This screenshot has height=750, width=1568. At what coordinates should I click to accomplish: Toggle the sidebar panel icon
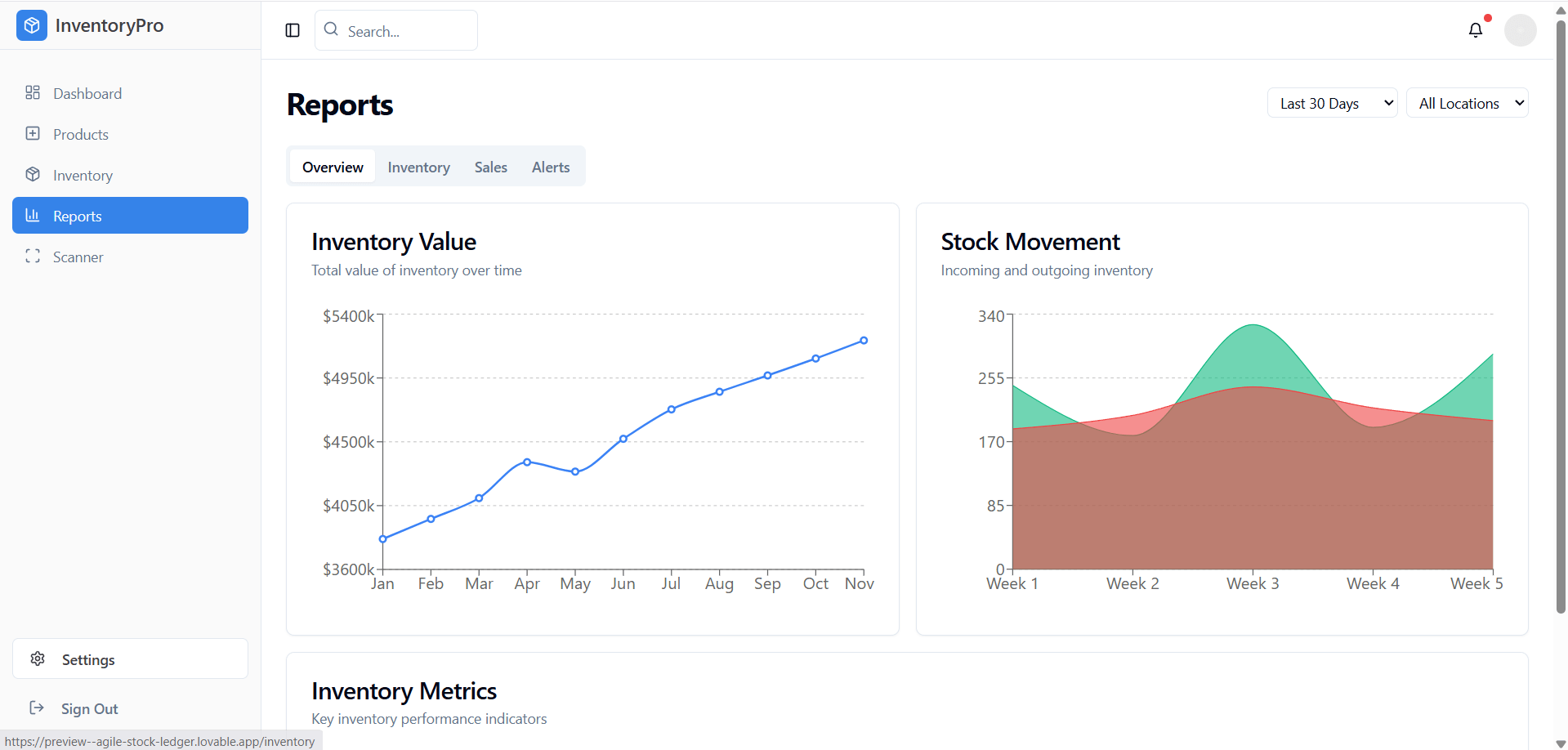[x=293, y=30]
